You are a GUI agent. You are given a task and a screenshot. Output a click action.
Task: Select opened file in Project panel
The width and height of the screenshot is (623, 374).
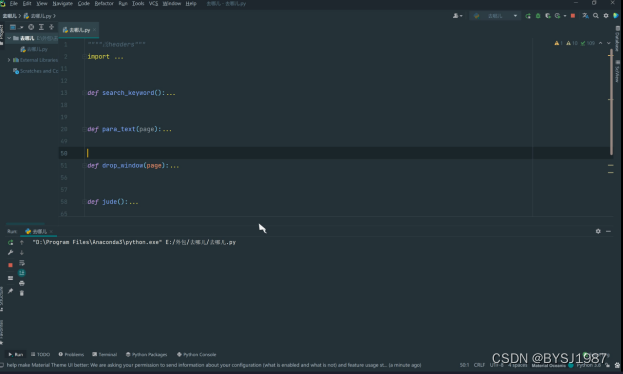click(31, 27)
